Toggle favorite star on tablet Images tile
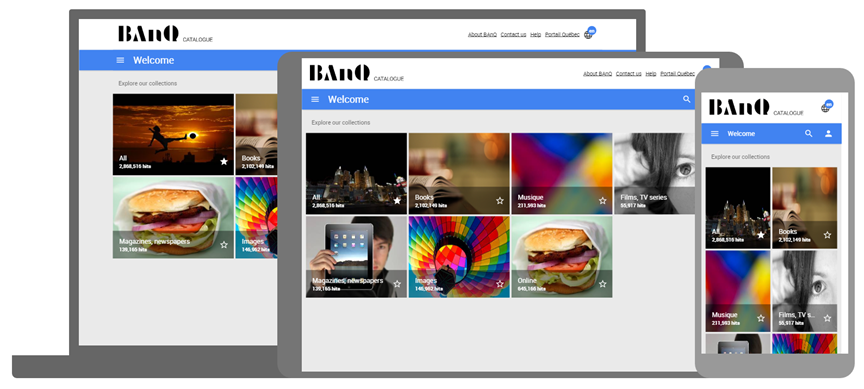This screenshot has width=864, height=389. coord(500,284)
